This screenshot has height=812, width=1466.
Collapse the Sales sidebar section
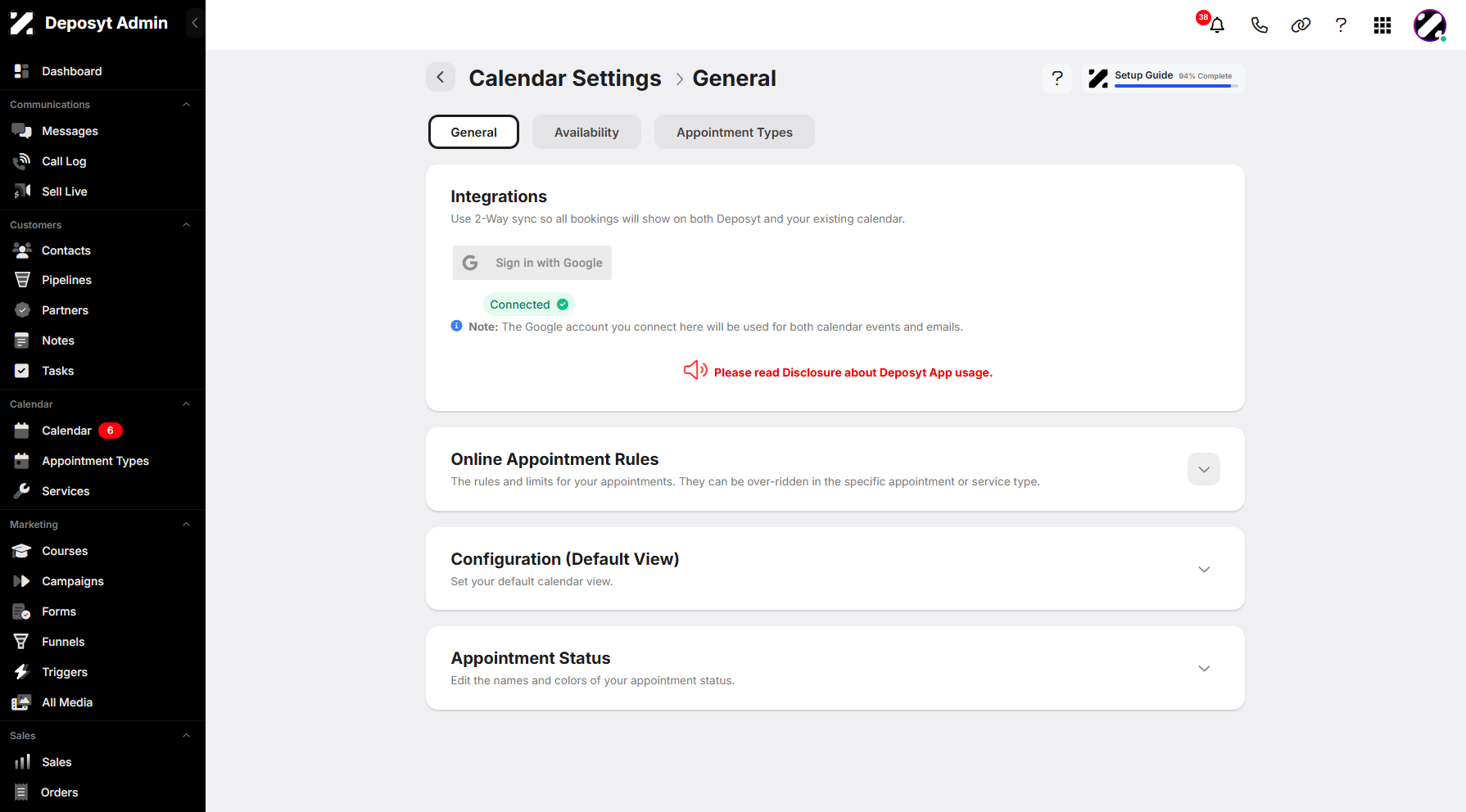tap(186, 736)
